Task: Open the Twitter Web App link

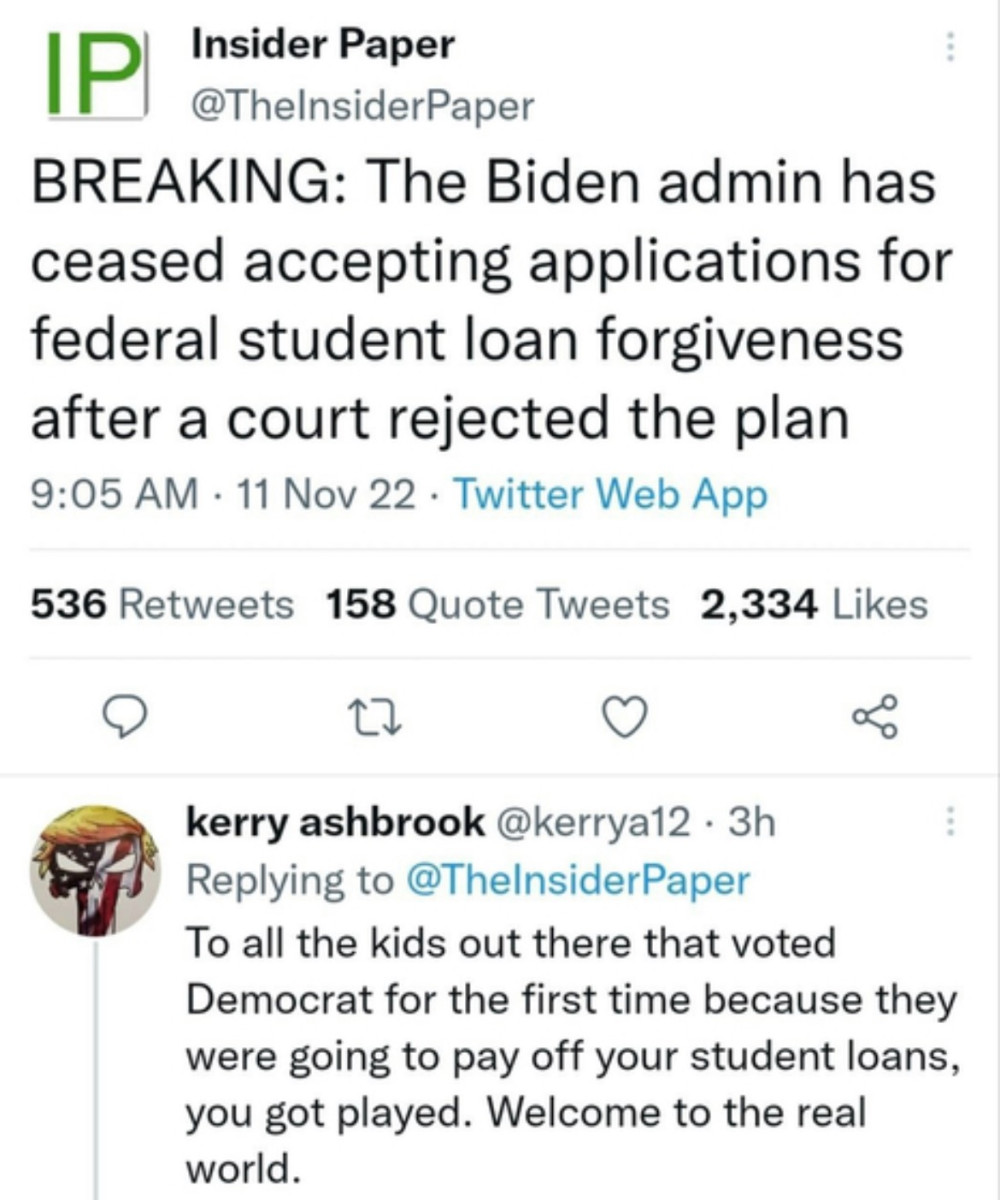Action: (610, 495)
